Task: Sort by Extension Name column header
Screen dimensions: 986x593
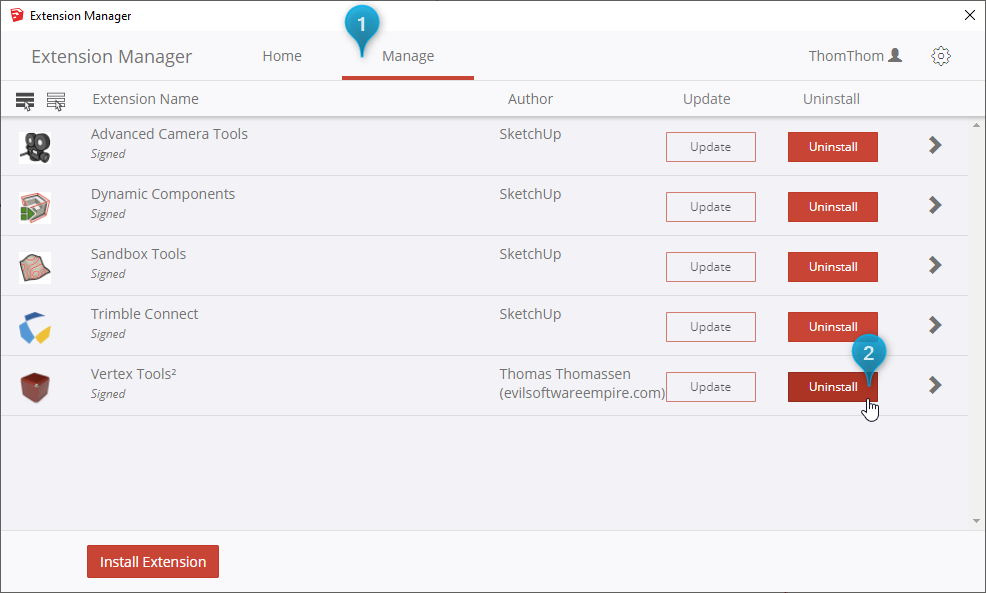Action: pos(145,99)
